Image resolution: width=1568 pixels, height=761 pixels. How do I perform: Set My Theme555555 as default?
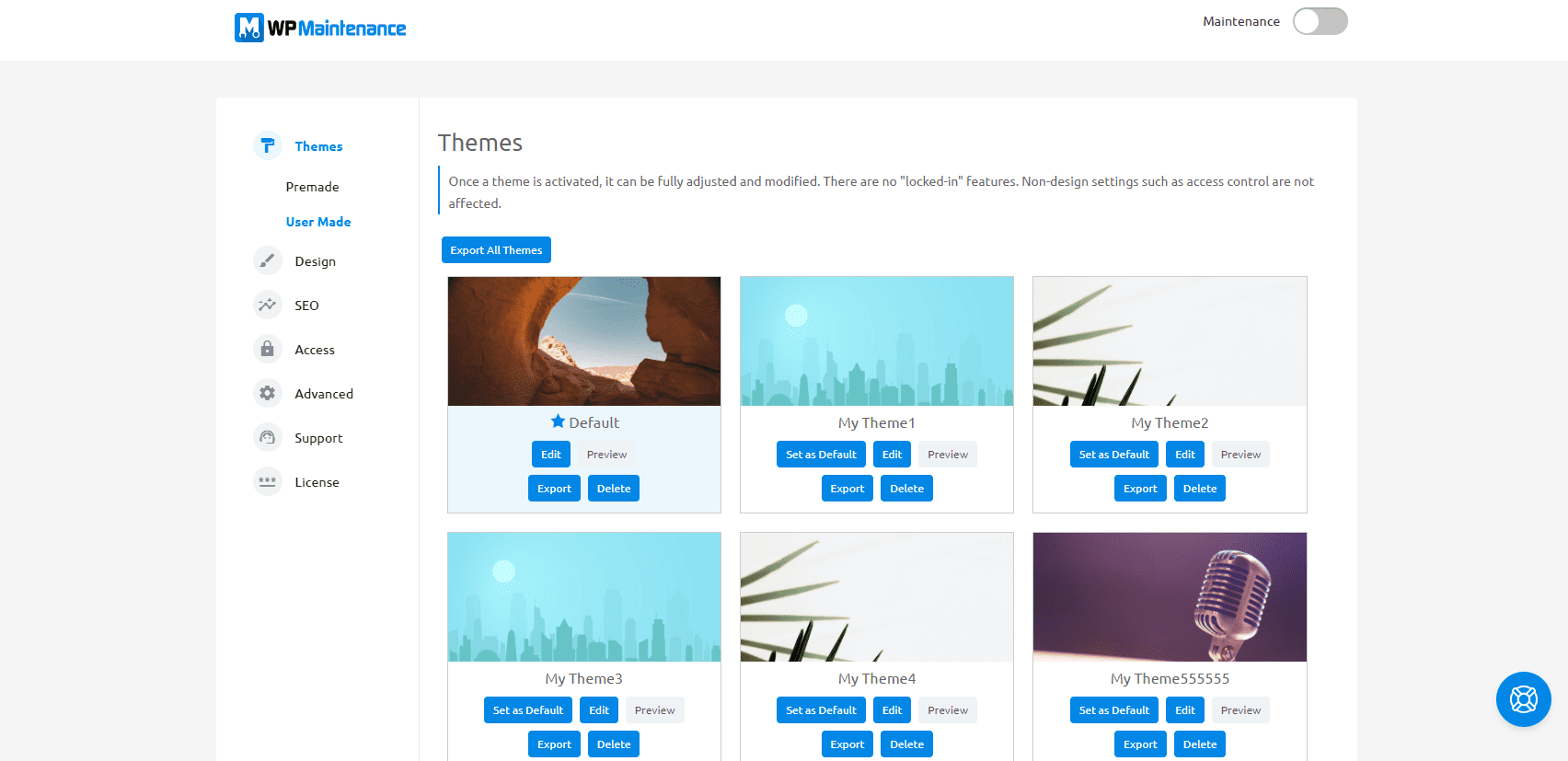coord(1114,710)
